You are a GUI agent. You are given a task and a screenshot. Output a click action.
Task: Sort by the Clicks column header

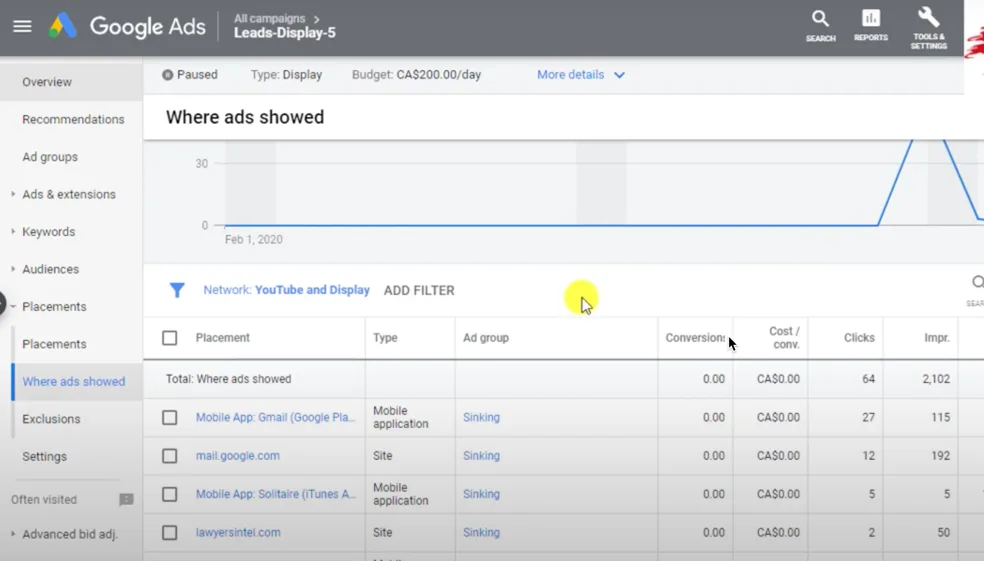pos(859,338)
